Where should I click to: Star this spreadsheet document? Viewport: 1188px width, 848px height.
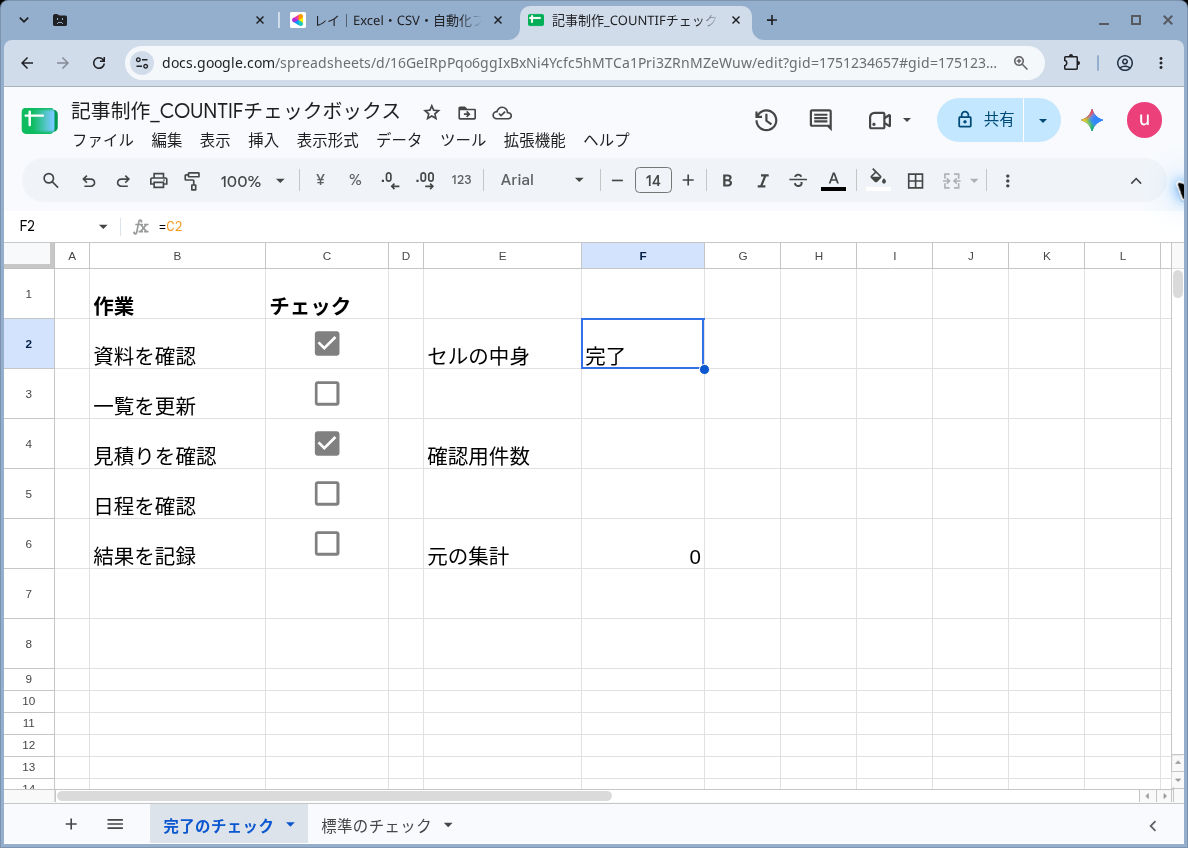[432, 113]
